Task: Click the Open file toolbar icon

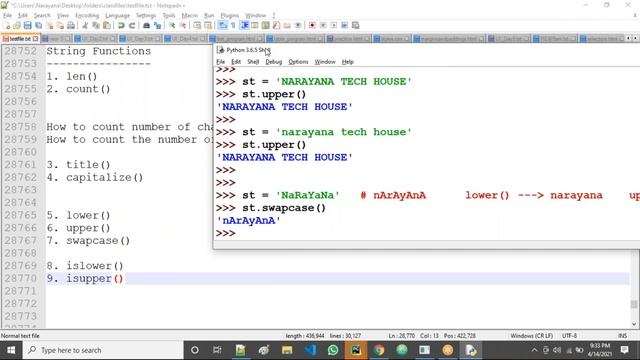Action: click(x=17, y=25)
